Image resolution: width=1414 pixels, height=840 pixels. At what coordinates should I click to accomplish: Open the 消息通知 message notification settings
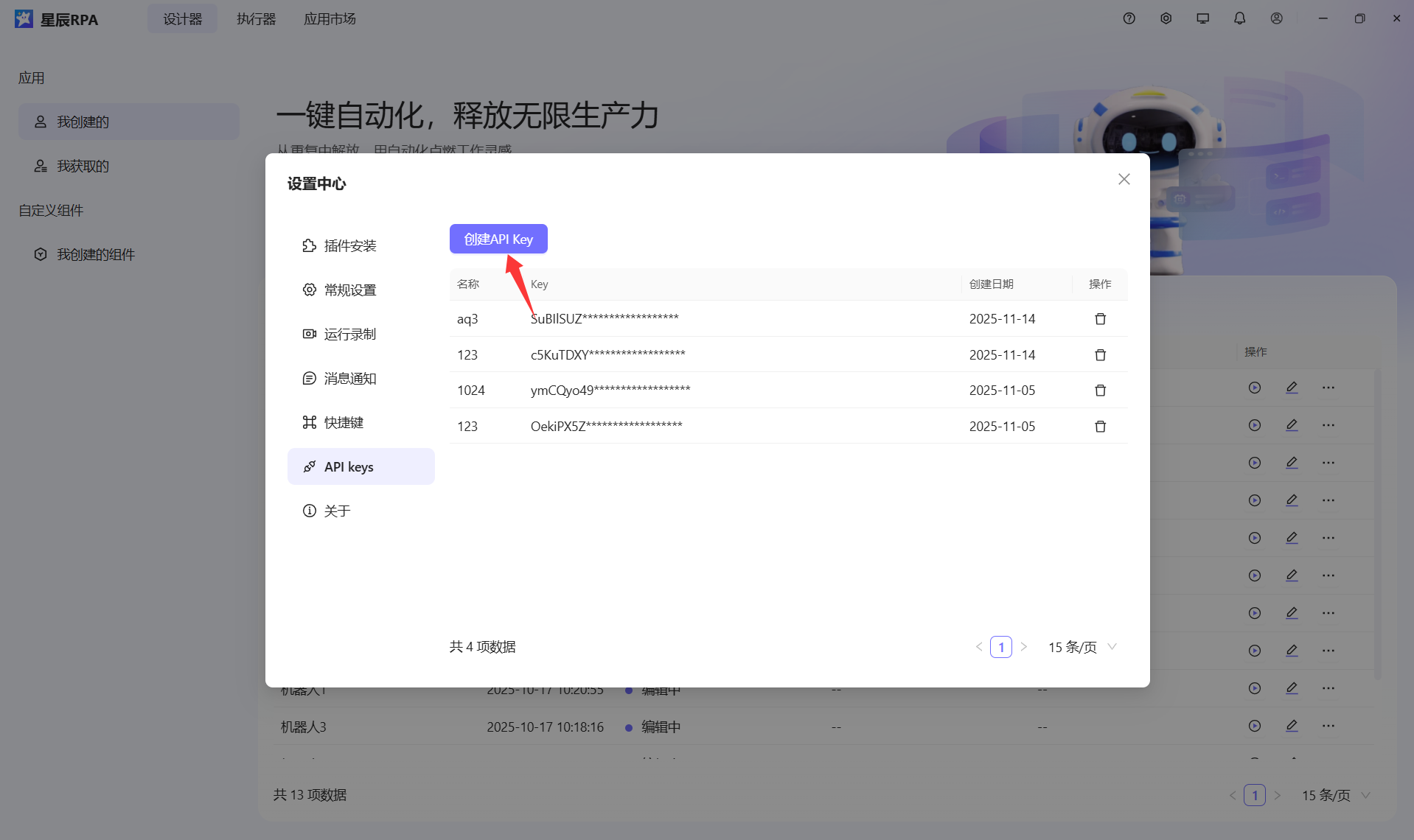pyautogui.click(x=351, y=378)
